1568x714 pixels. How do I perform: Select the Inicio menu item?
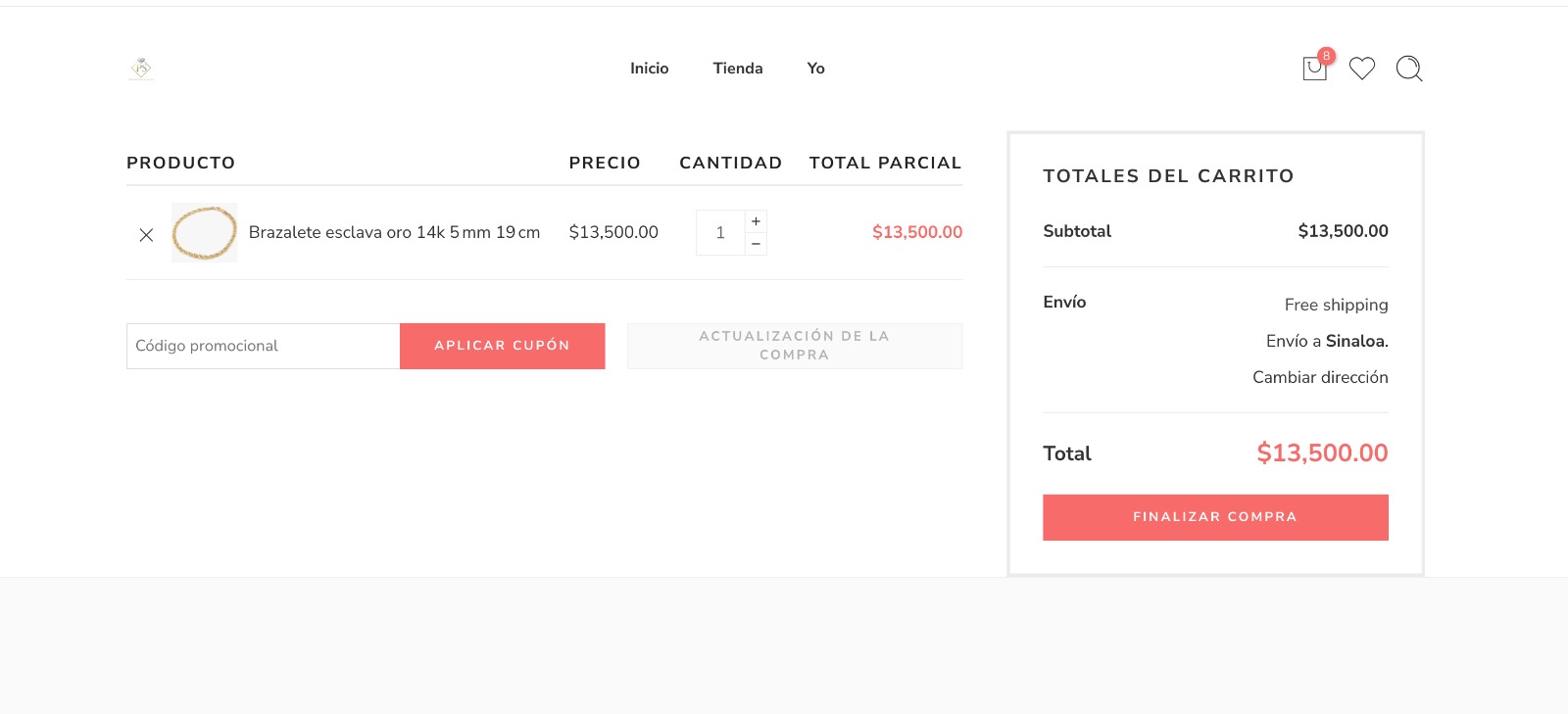click(x=649, y=69)
